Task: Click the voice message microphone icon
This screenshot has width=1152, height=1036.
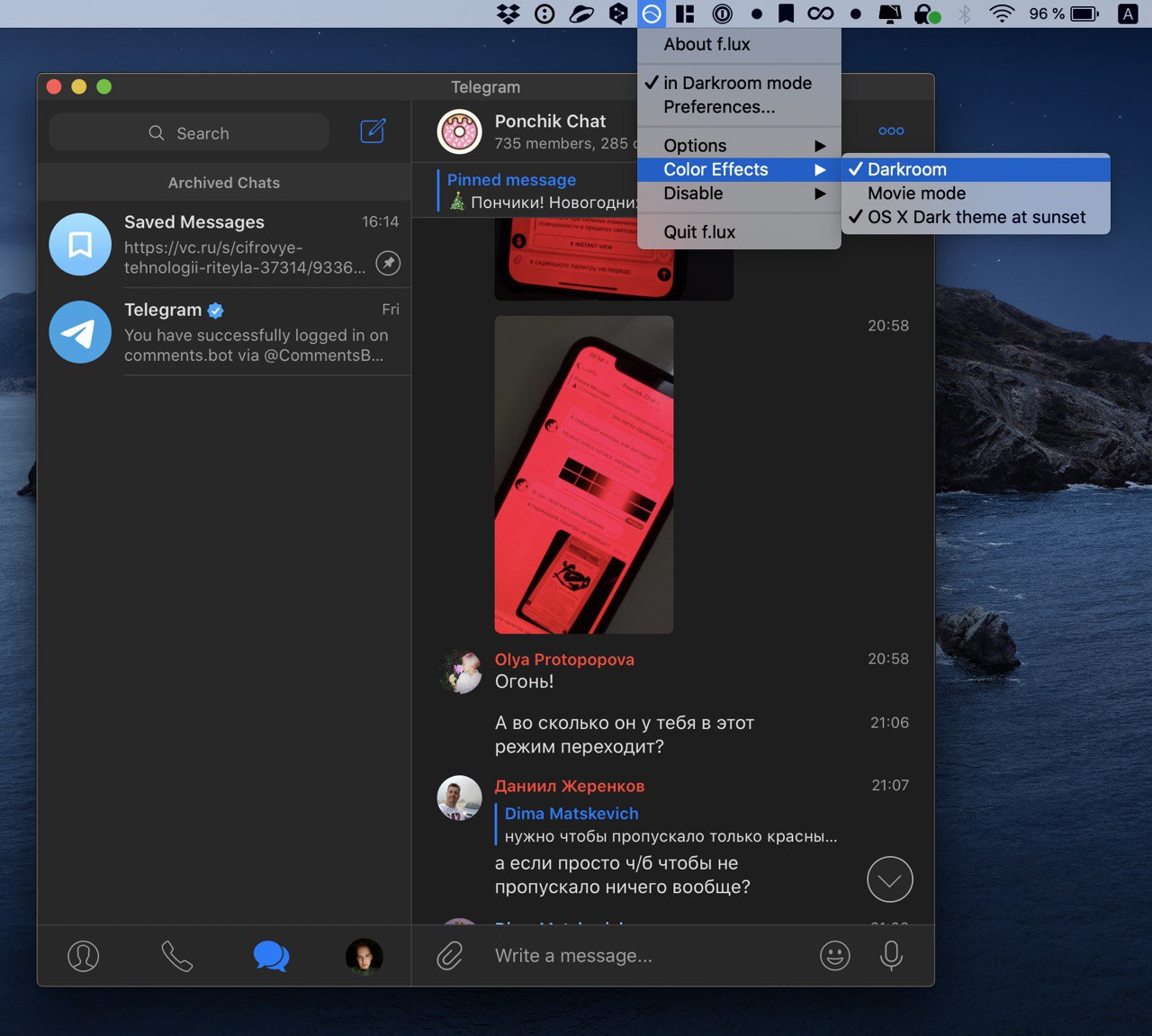Action: [891, 956]
